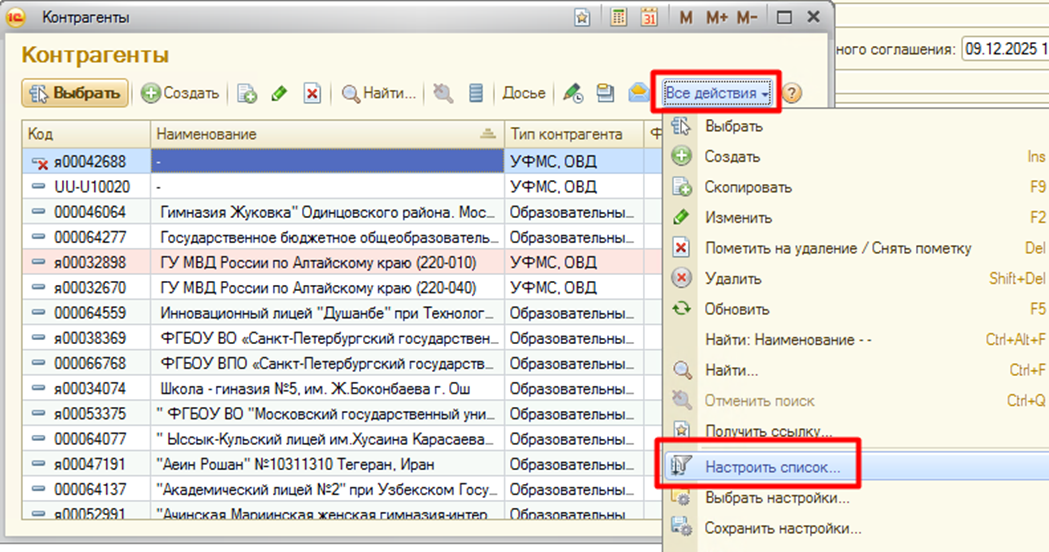Click the favorites star icon in title bar
Viewport: 1049px width, 552px height.
(x=582, y=18)
